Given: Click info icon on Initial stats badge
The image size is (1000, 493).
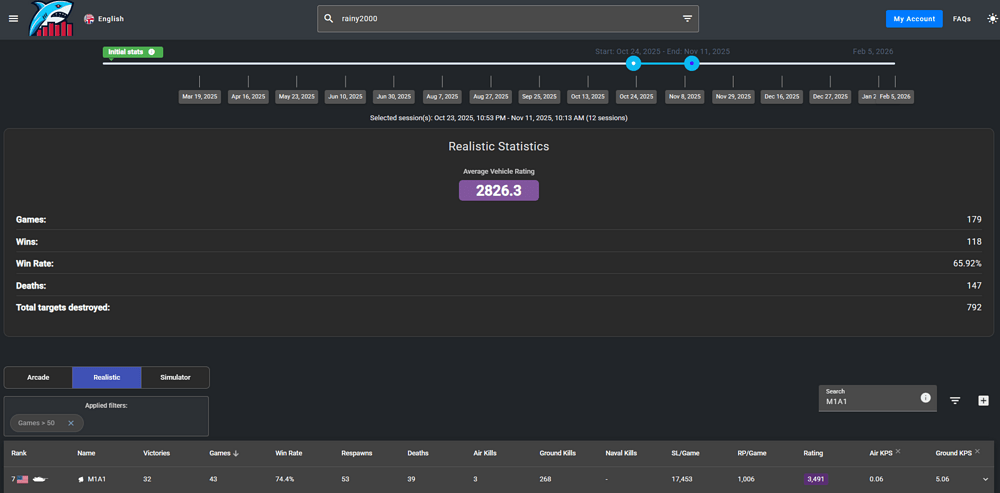Looking at the screenshot, I should [152, 52].
